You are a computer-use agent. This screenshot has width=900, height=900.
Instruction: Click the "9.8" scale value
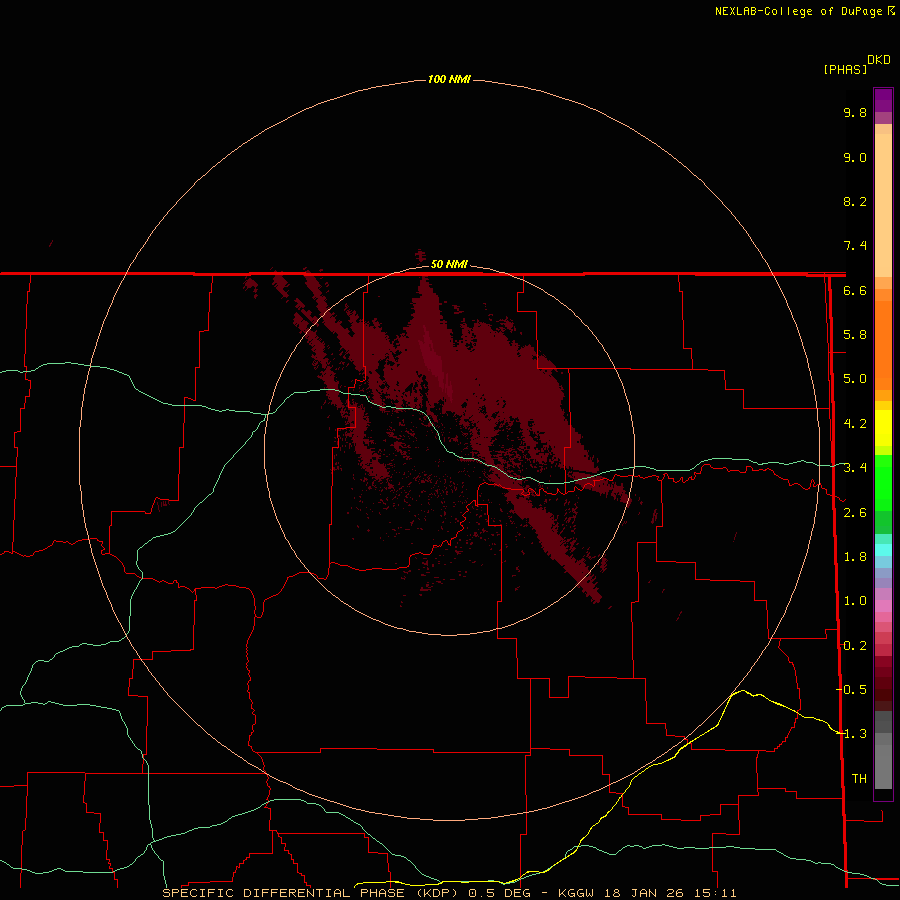pyautogui.click(x=855, y=112)
